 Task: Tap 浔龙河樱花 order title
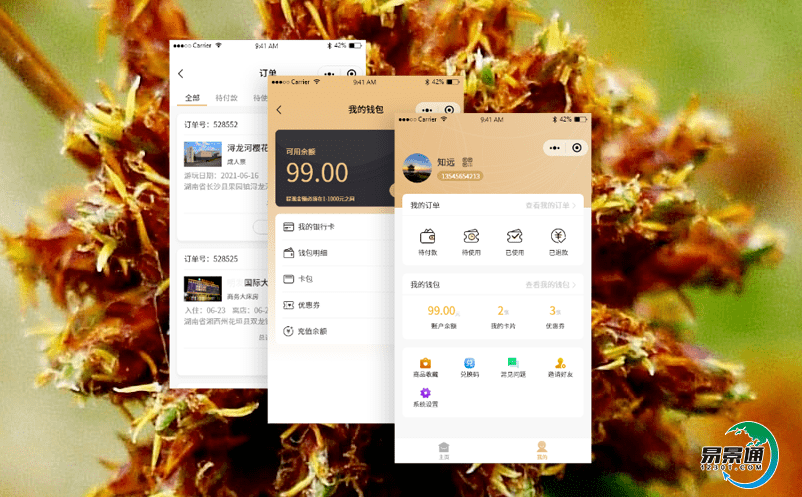(248, 148)
